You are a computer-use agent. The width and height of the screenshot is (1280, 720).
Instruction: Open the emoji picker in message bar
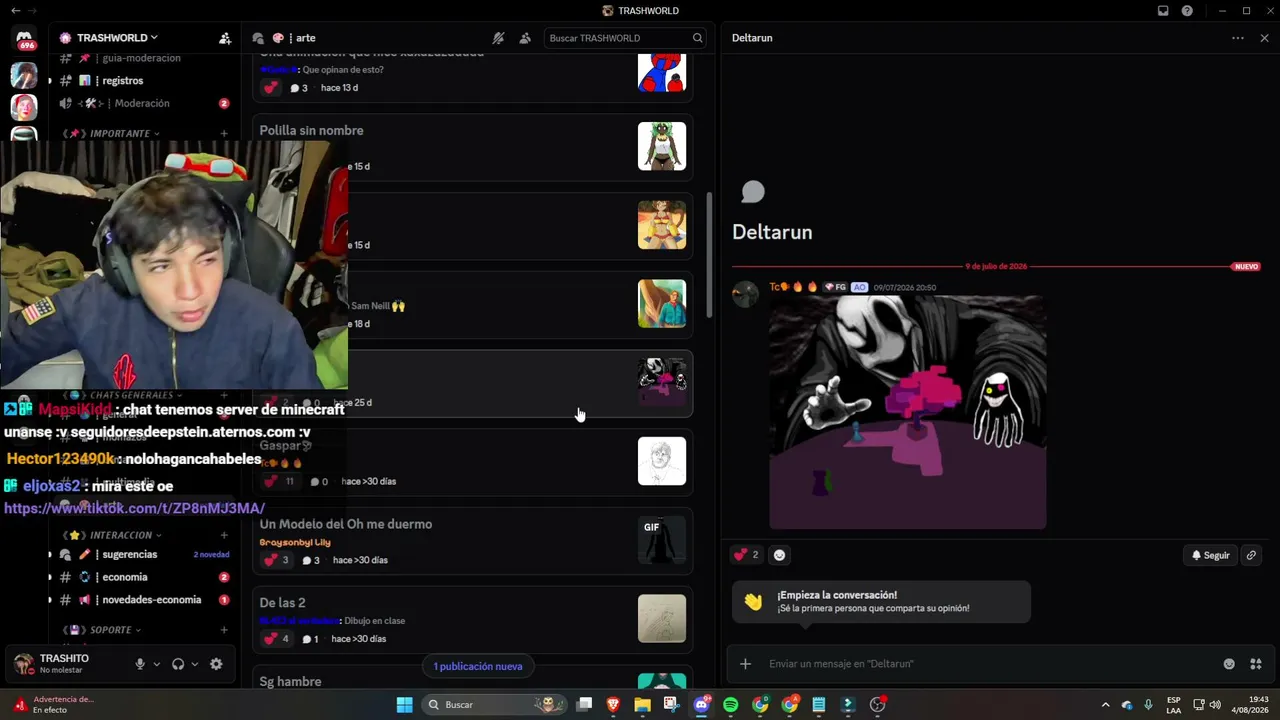[x=1229, y=664]
